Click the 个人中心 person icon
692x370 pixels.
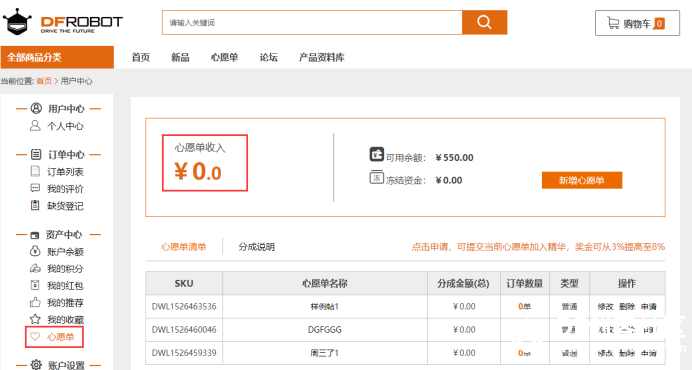click(35, 126)
